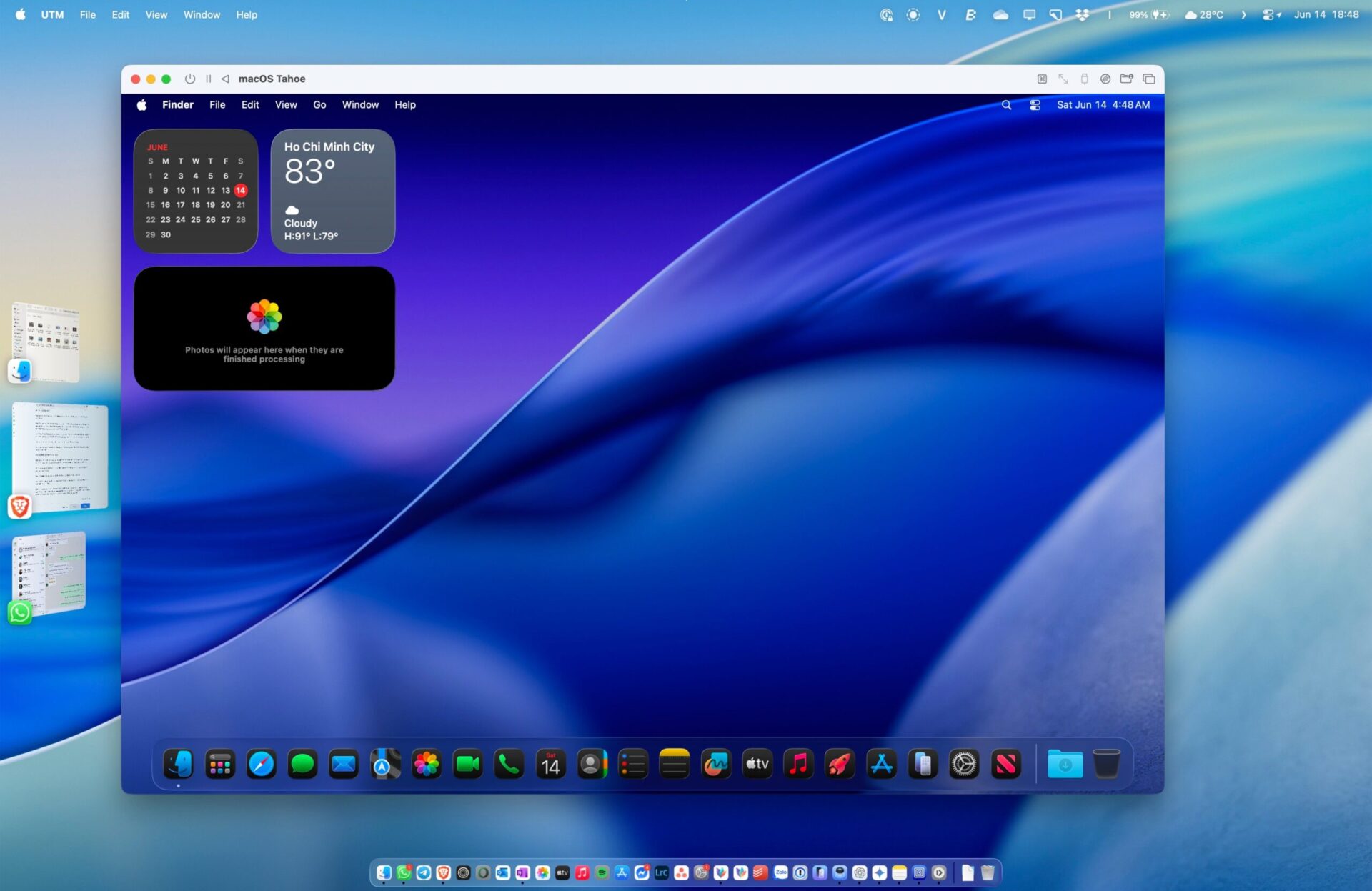Open the guest Finder Go menu
The height and width of the screenshot is (891, 1372).
pos(319,105)
